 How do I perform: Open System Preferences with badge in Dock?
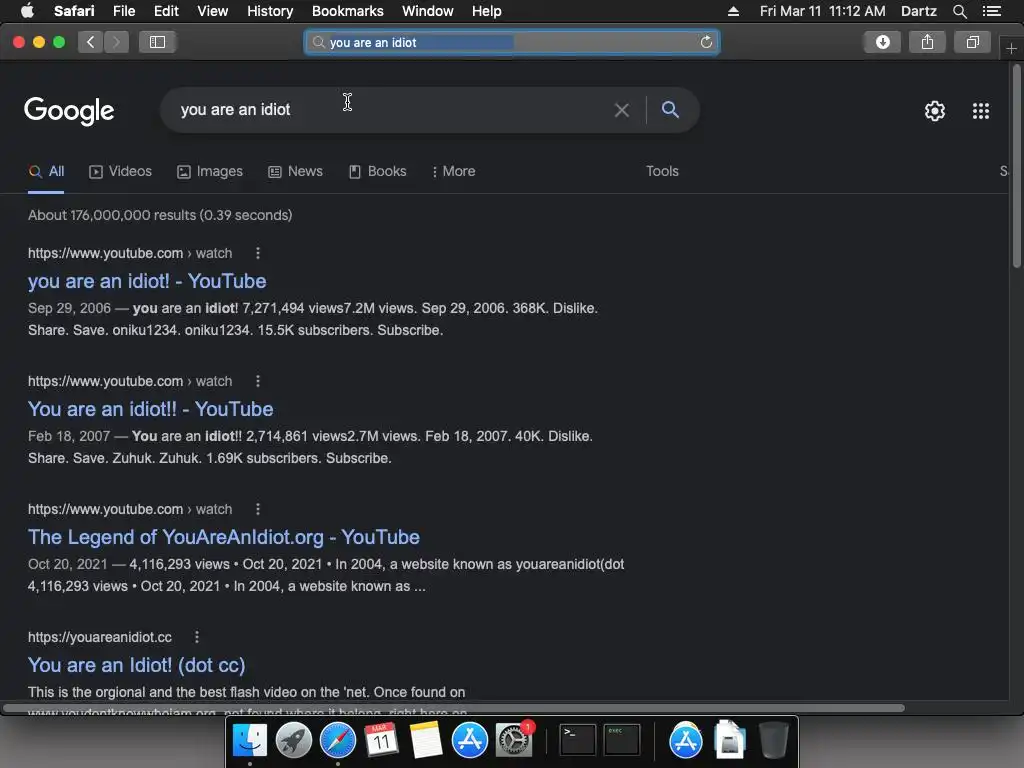point(515,741)
